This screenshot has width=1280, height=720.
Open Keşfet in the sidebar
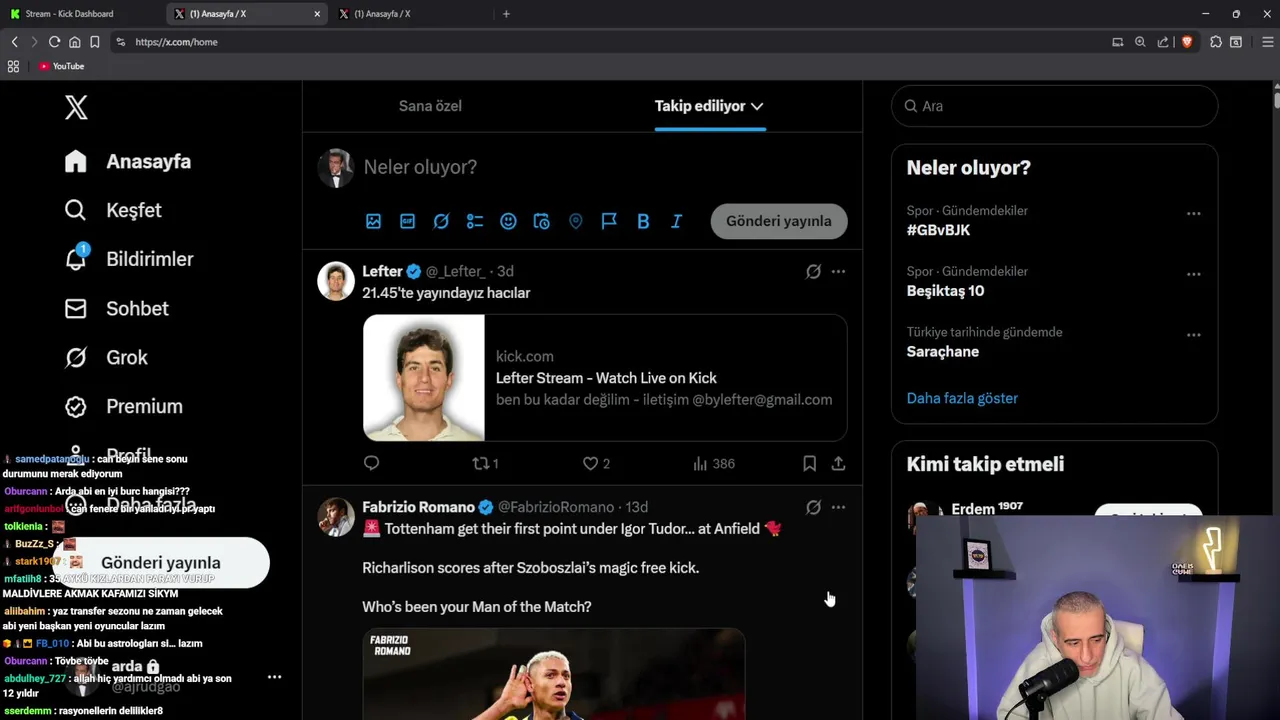click(x=112, y=210)
